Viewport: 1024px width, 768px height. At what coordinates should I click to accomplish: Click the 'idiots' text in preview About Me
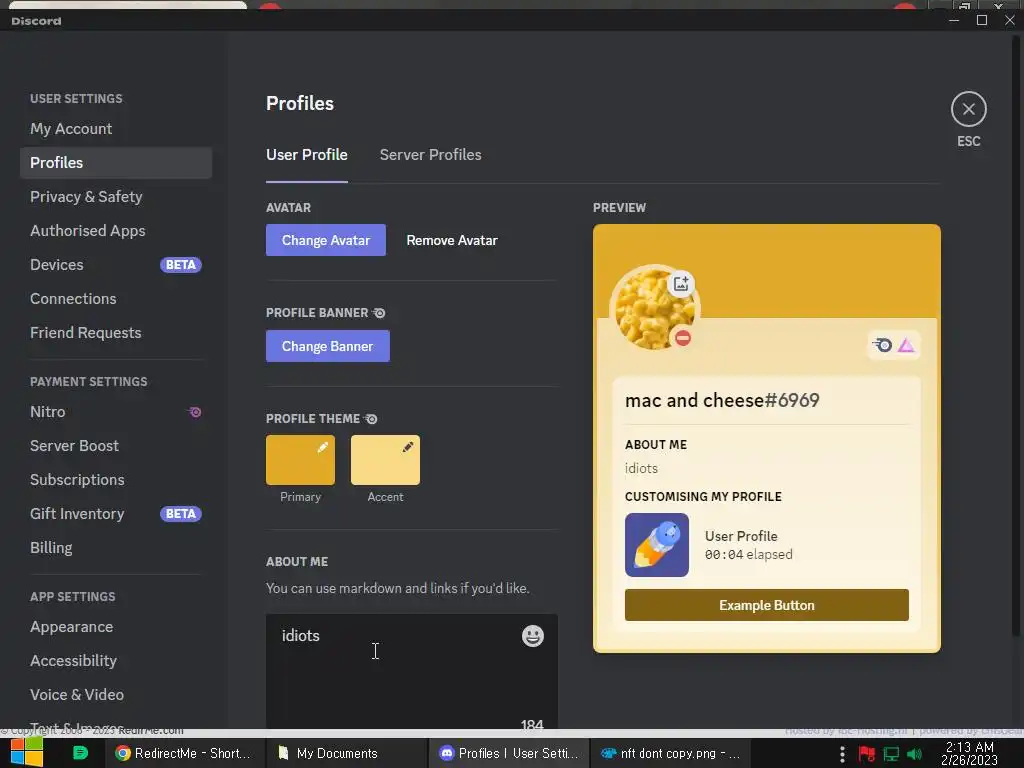tap(641, 468)
